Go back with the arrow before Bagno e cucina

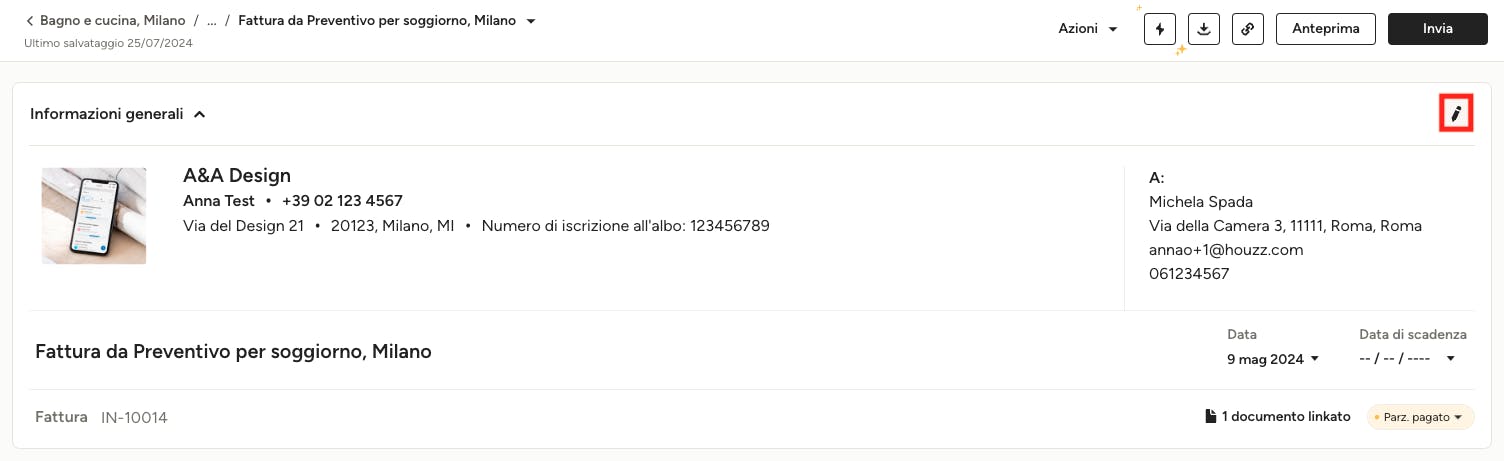click(30, 21)
